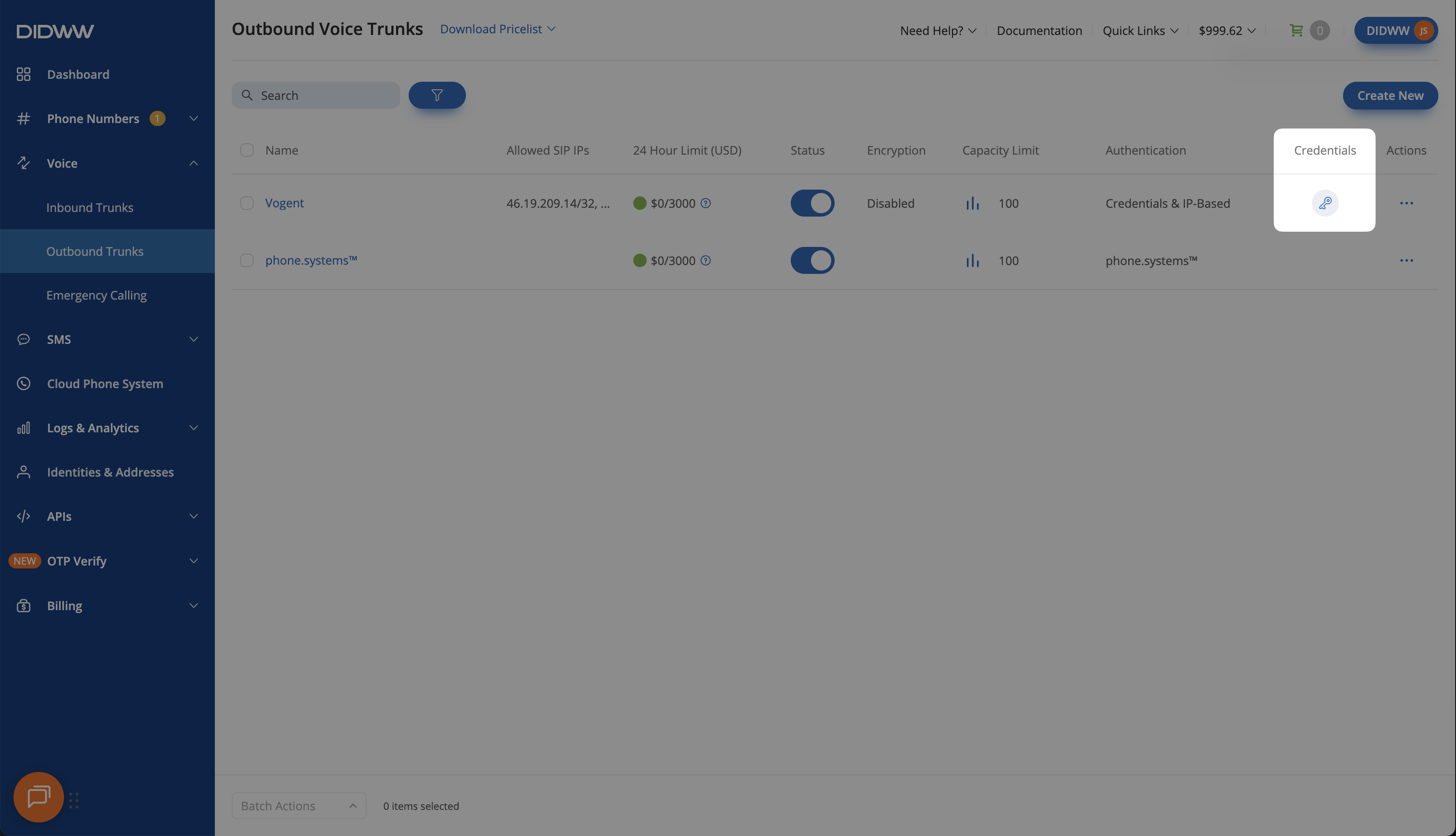1456x836 pixels.
Task: Toggle the Vogent trunk status switch
Action: [812, 203]
